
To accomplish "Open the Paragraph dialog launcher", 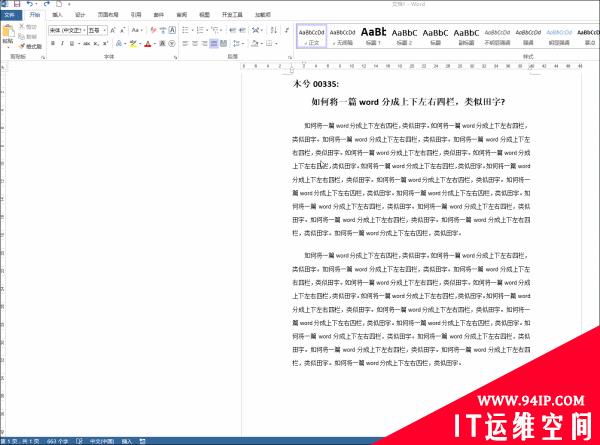I will click(290, 58).
